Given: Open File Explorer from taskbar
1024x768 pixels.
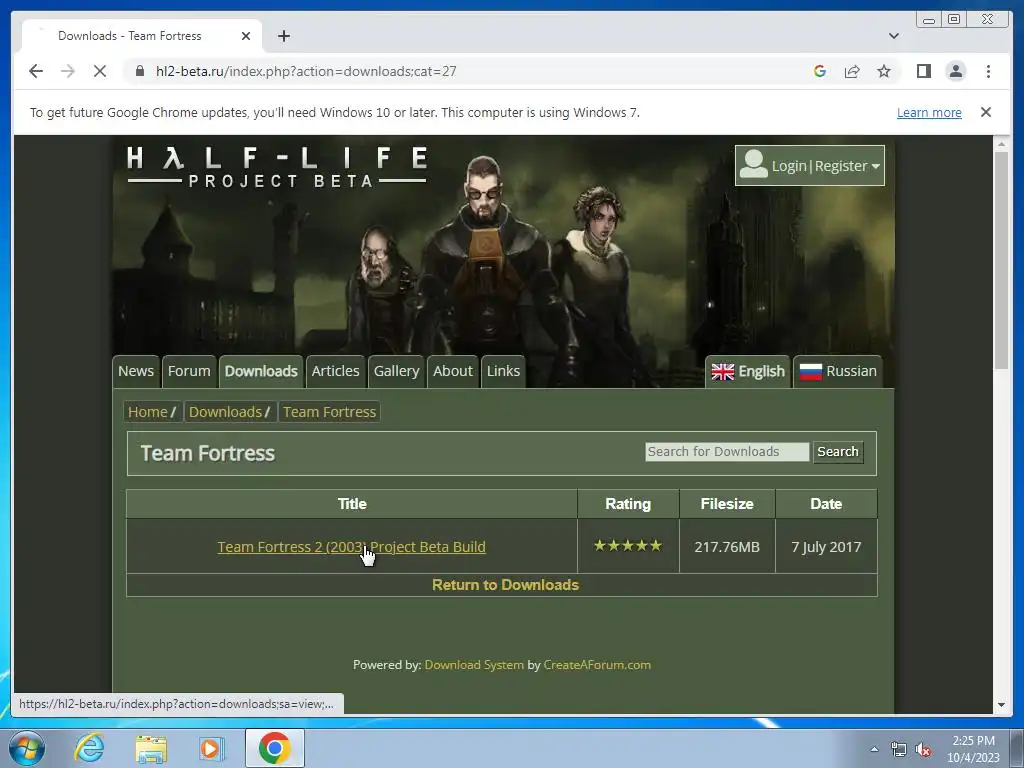Looking at the screenshot, I should point(151,749).
